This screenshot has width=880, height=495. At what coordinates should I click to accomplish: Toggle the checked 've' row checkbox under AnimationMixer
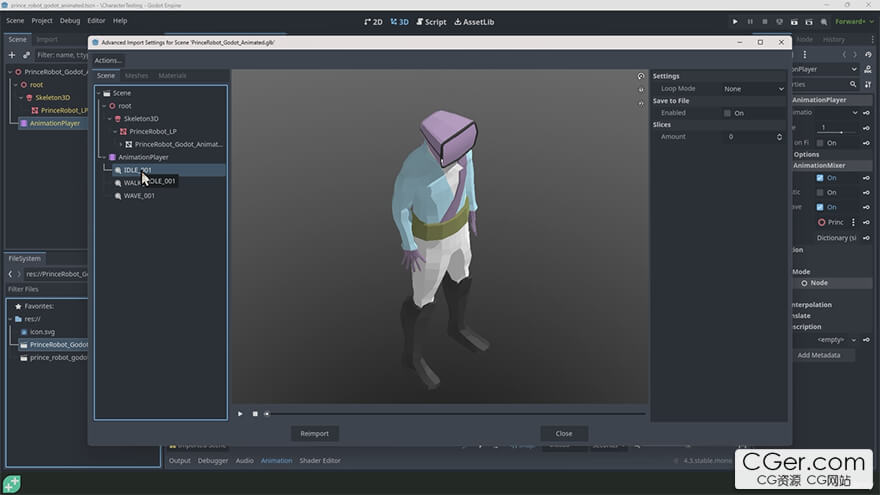coord(820,207)
